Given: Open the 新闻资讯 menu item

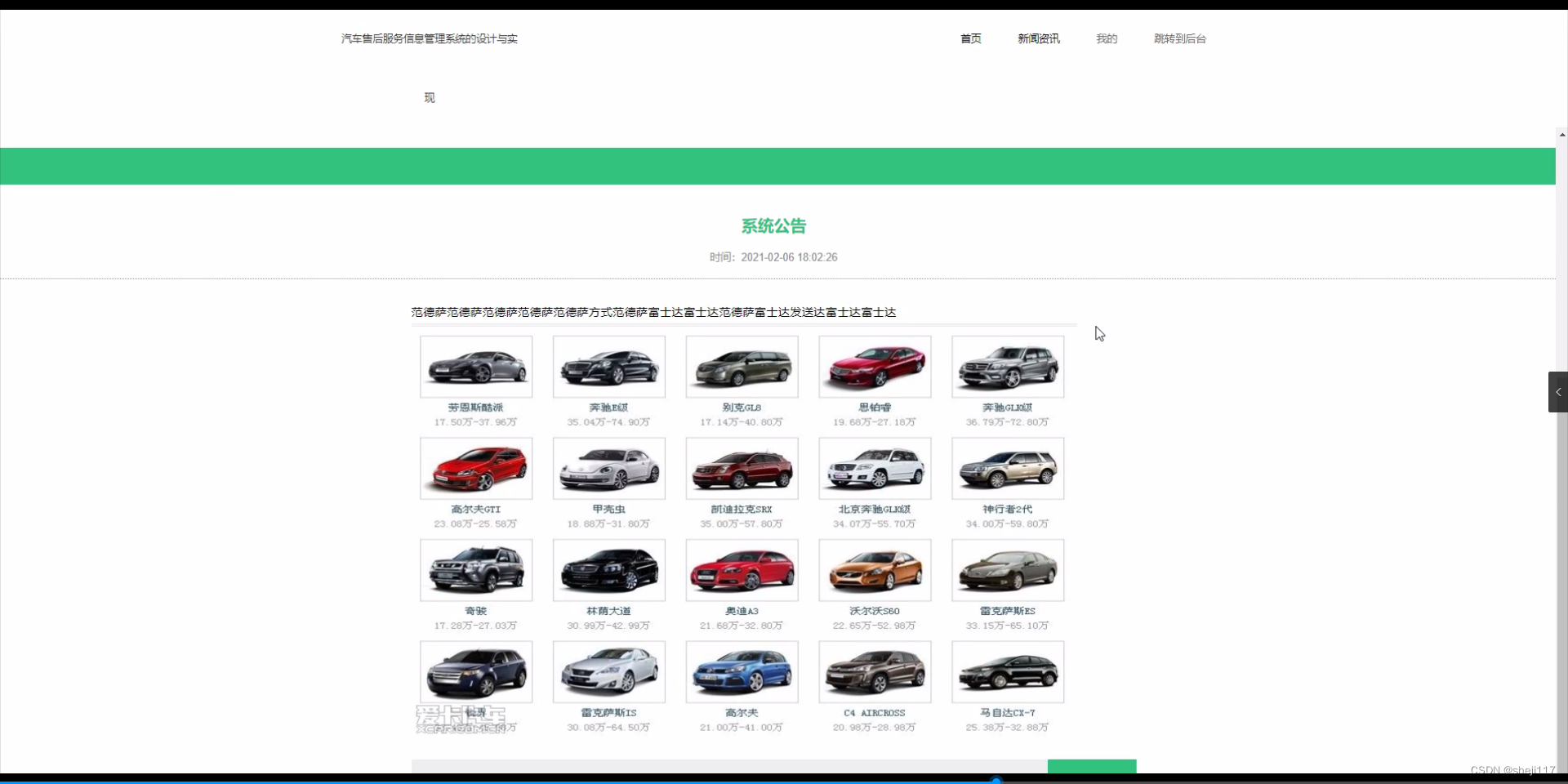Looking at the screenshot, I should (x=1039, y=38).
